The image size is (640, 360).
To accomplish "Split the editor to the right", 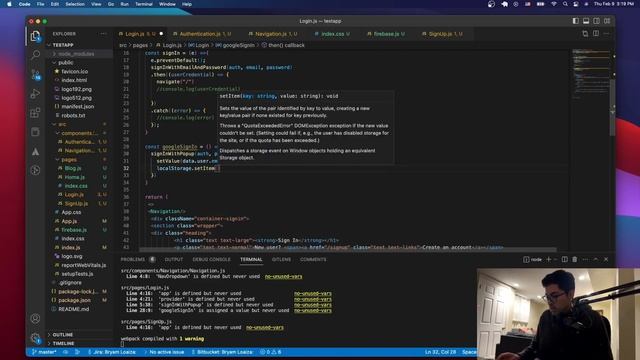I will [596, 34].
